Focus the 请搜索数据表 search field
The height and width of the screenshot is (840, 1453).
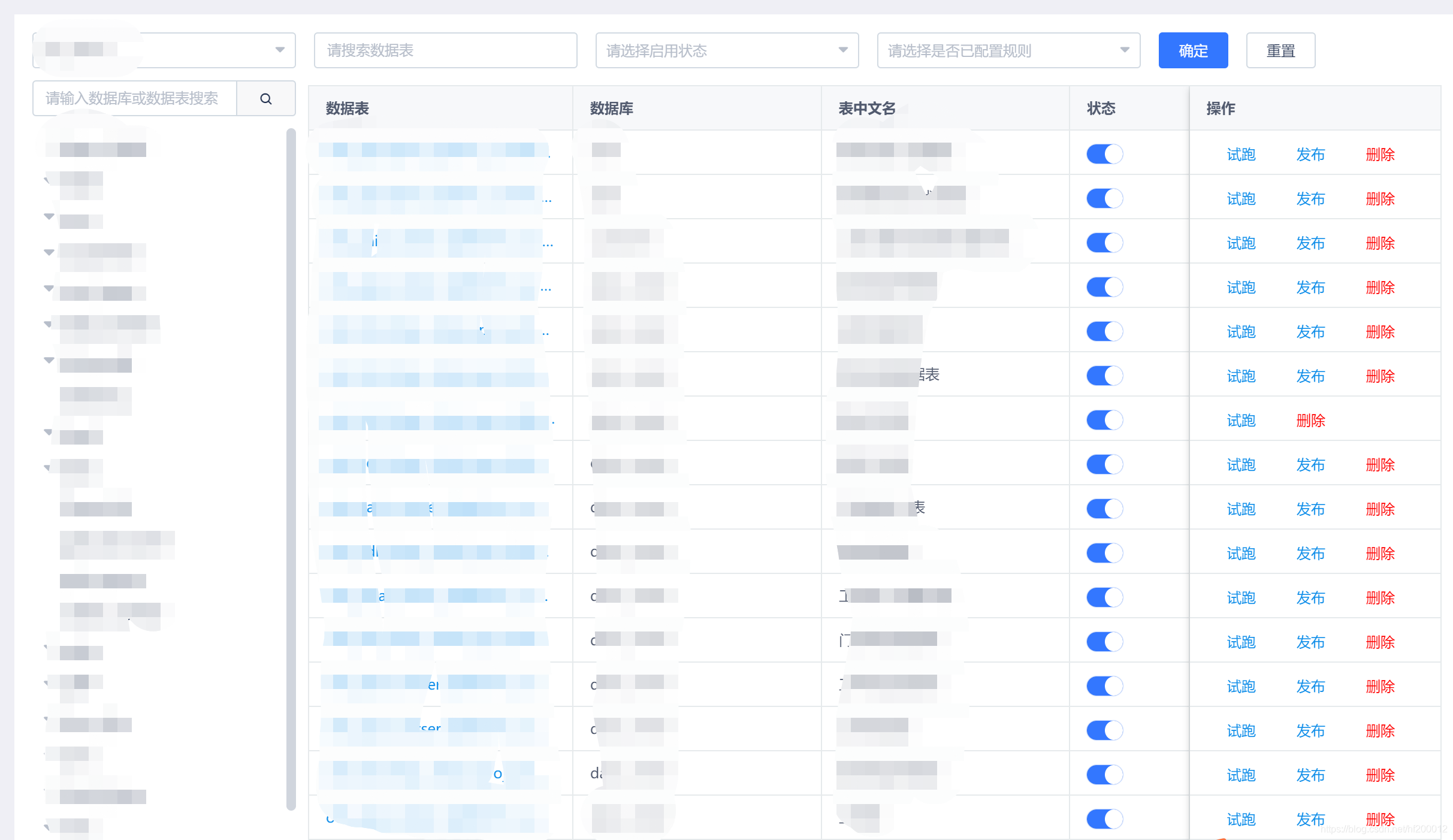[x=445, y=50]
